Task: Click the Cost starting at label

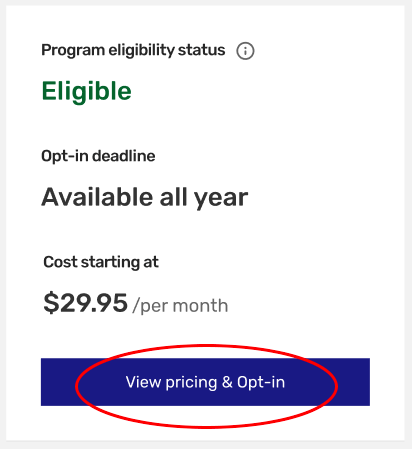Action: coord(101,262)
